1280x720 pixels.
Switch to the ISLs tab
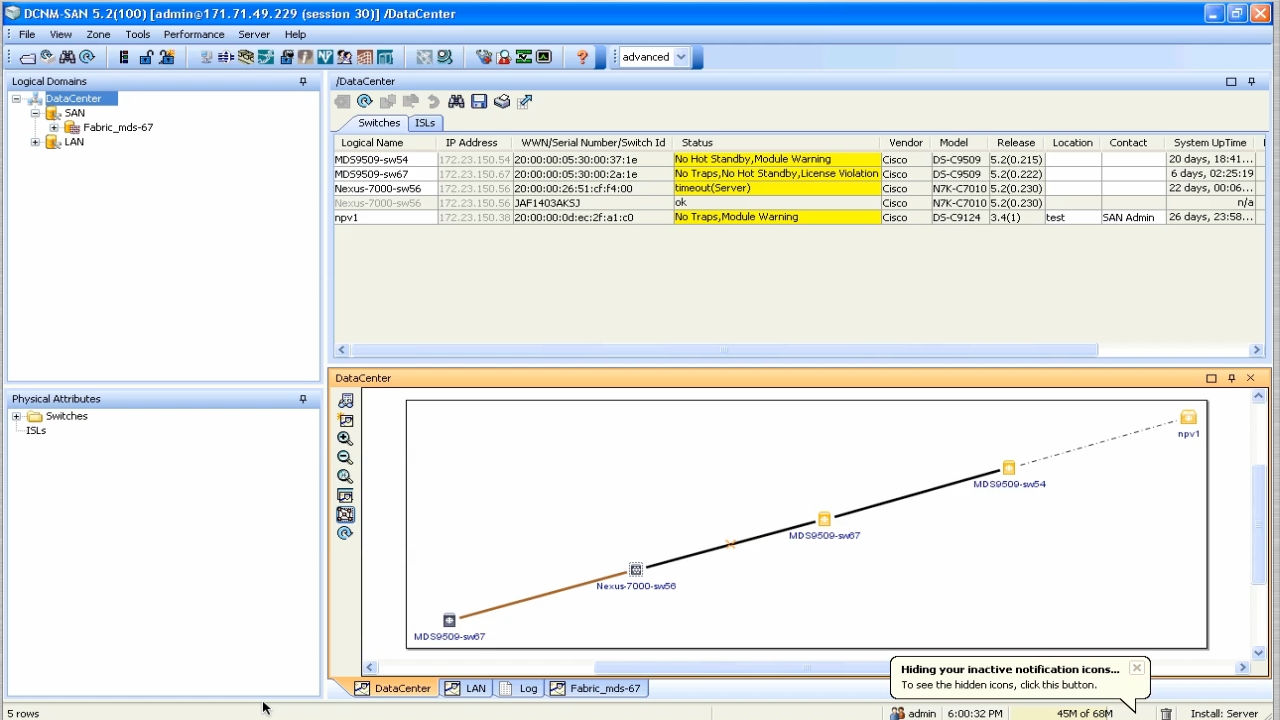coord(425,123)
